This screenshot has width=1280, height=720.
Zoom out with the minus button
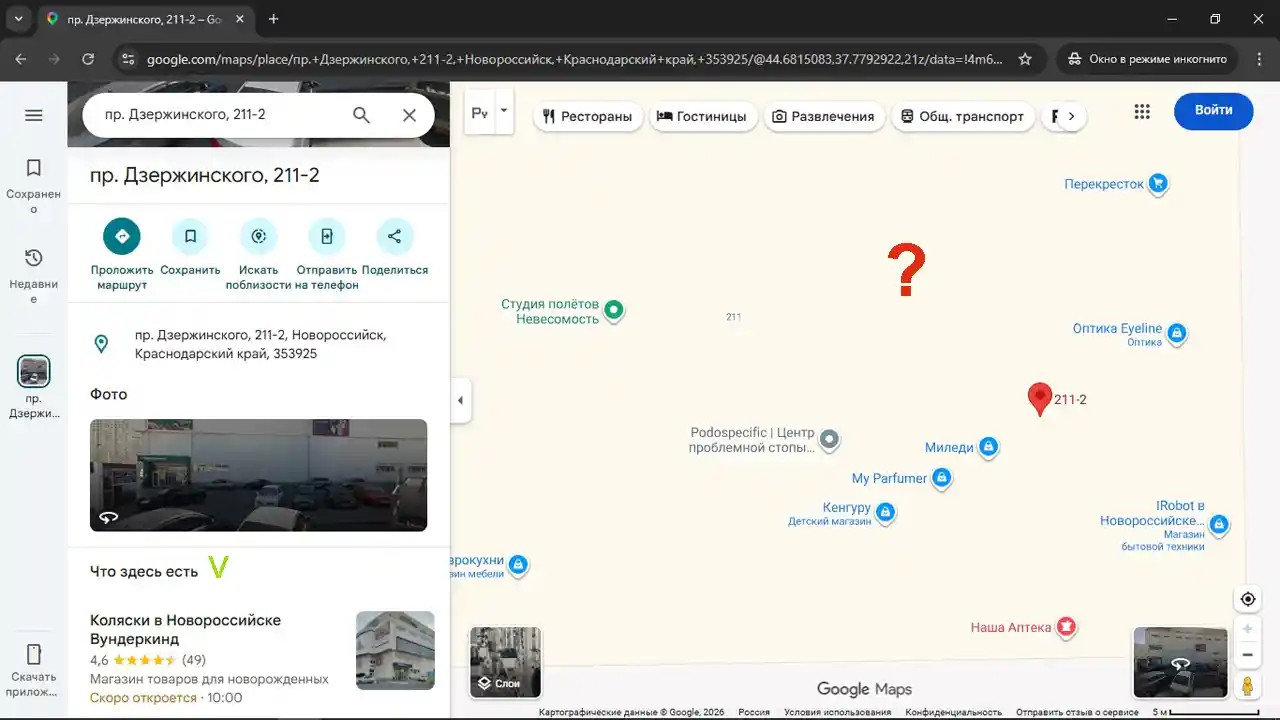tap(1247, 655)
